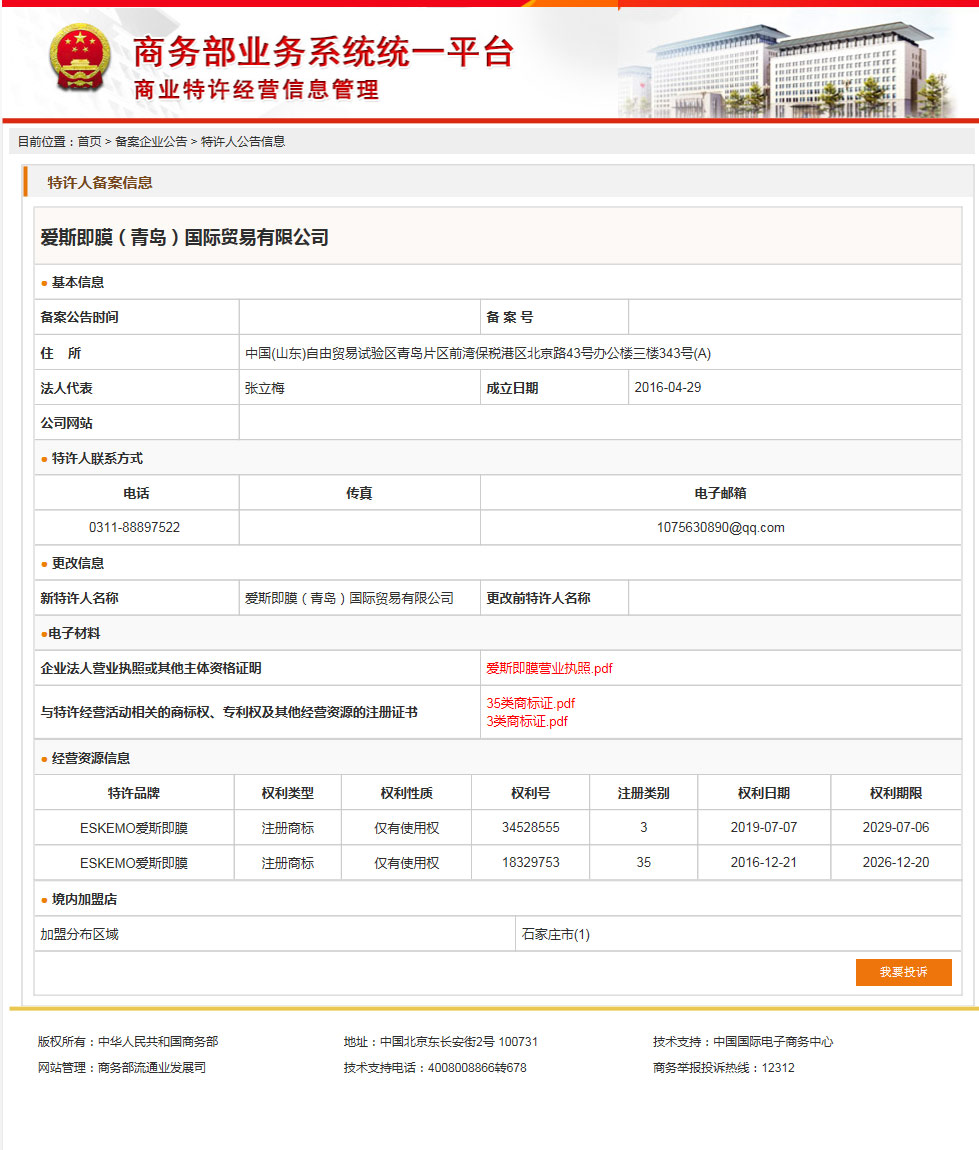Screen dimensions: 979x1150
Task: Click footer text 版权所有：中华人民共和国商务部
Action: click(128, 1041)
